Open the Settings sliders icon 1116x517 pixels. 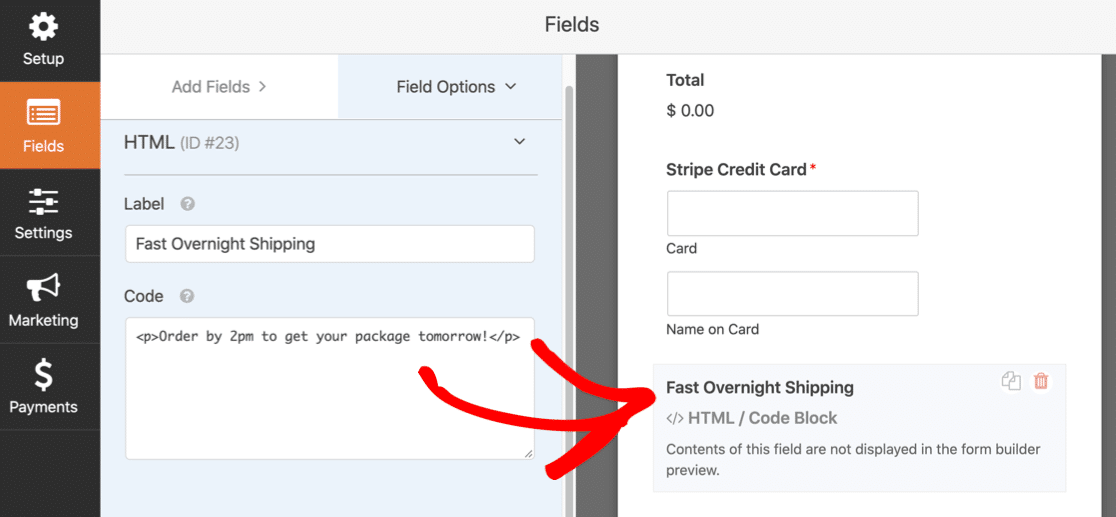click(43, 213)
